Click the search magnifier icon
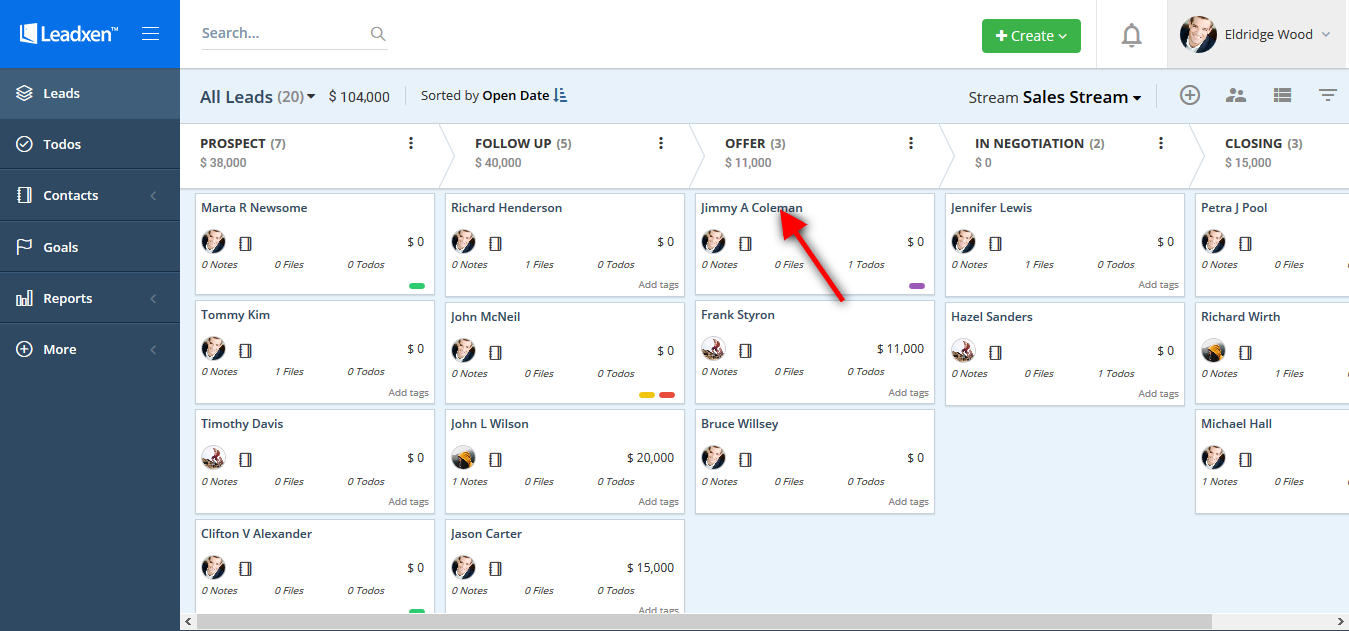 point(378,34)
